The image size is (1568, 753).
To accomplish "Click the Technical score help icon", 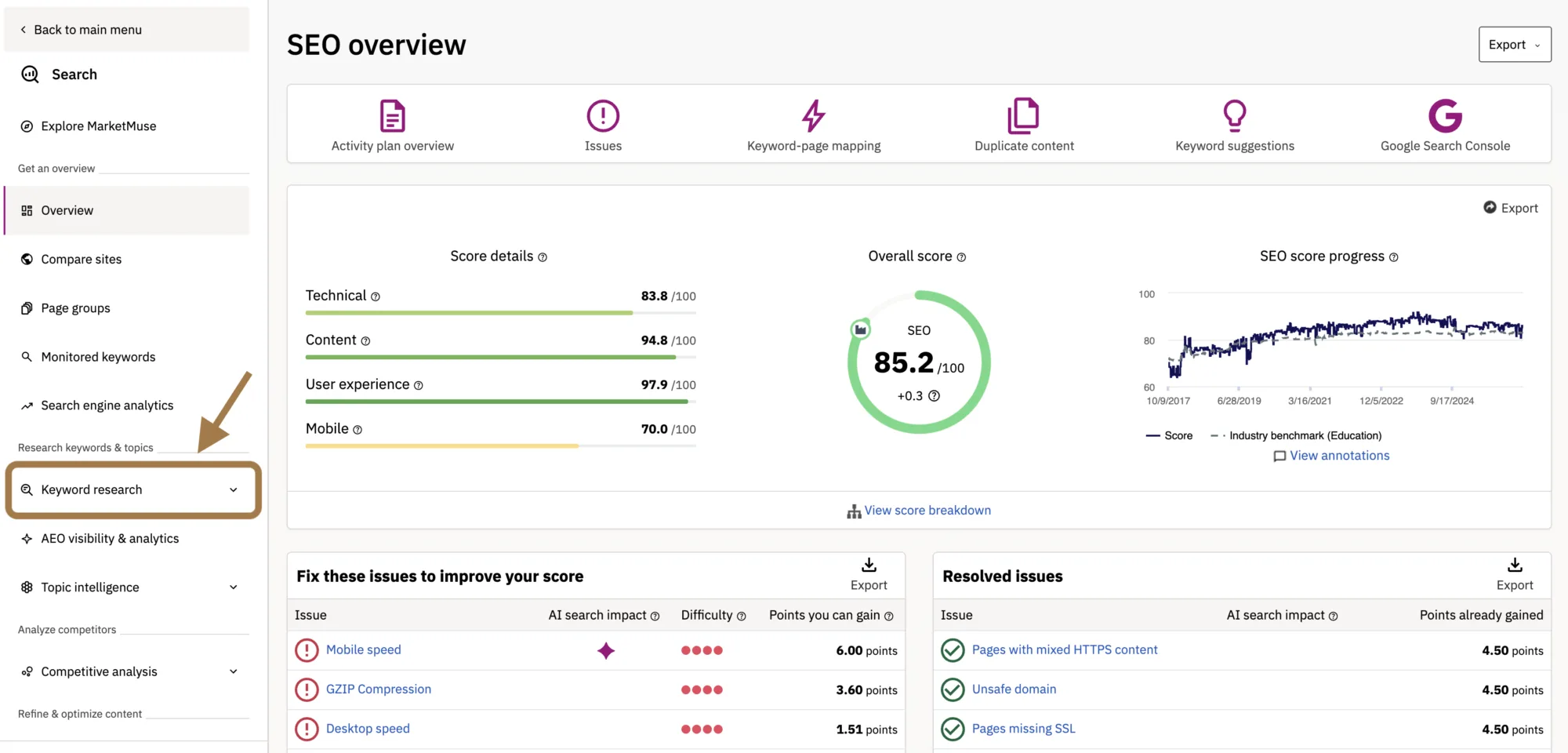I will pyautogui.click(x=376, y=296).
